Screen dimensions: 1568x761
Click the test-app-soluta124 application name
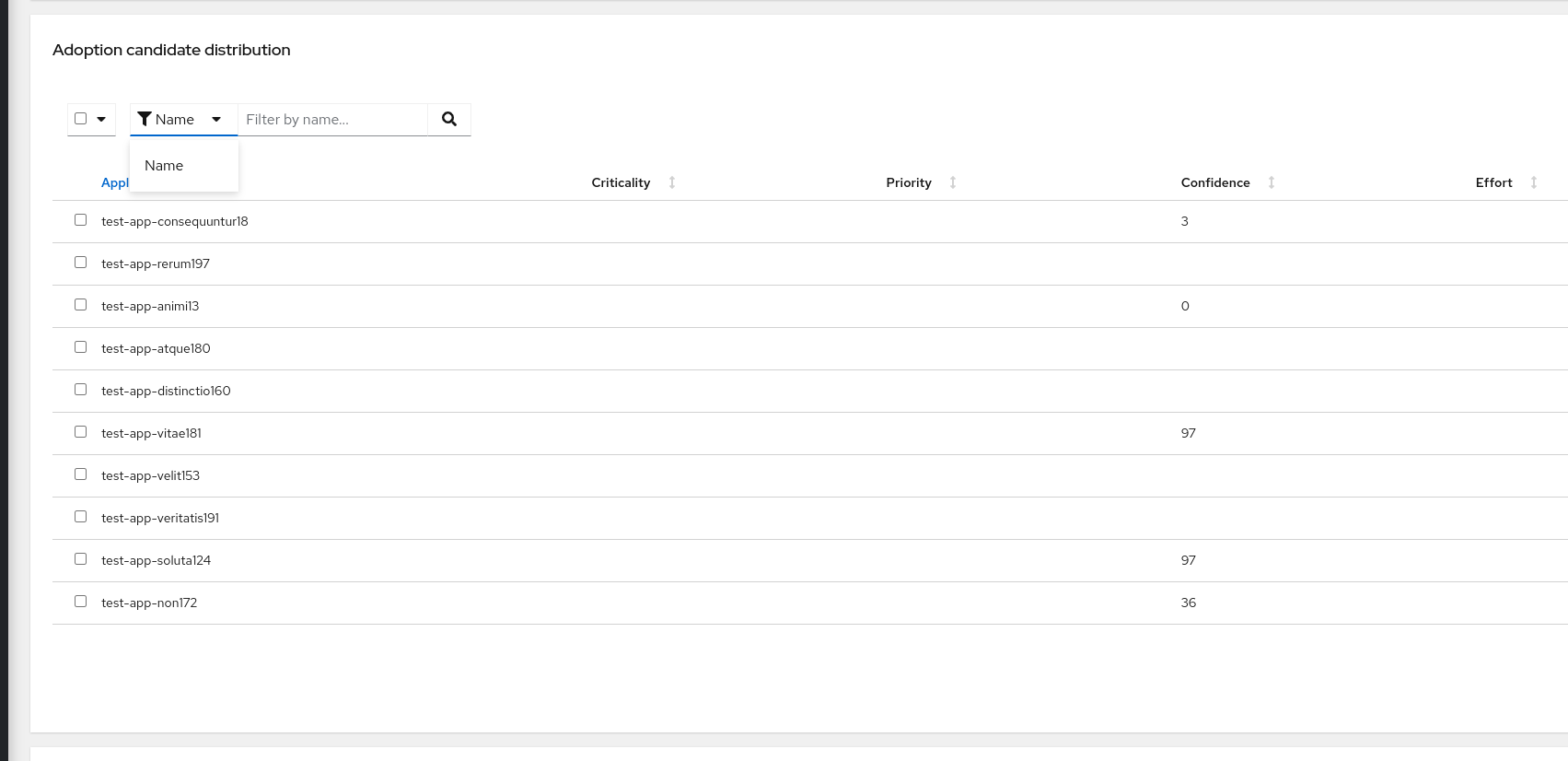pyautogui.click(x=156, y=560)
